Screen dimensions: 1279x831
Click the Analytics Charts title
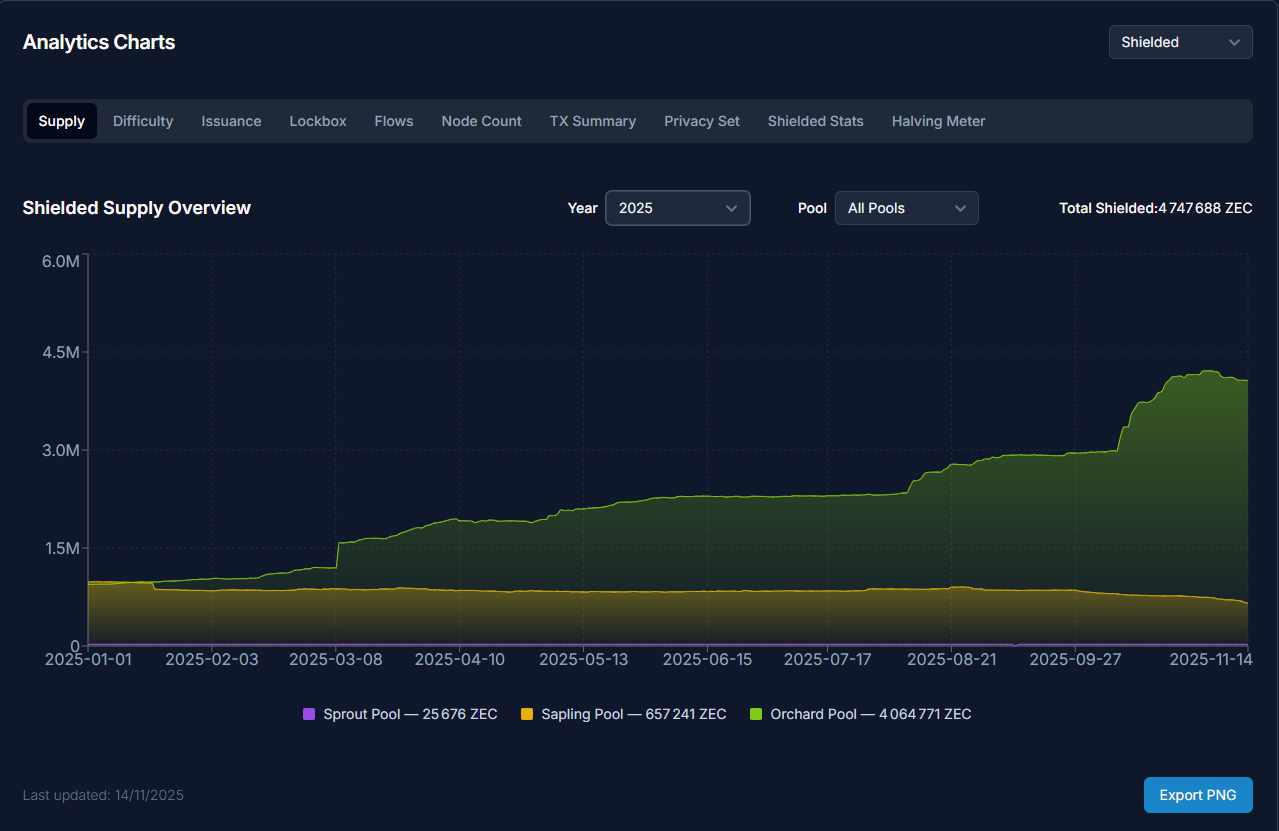99,42
